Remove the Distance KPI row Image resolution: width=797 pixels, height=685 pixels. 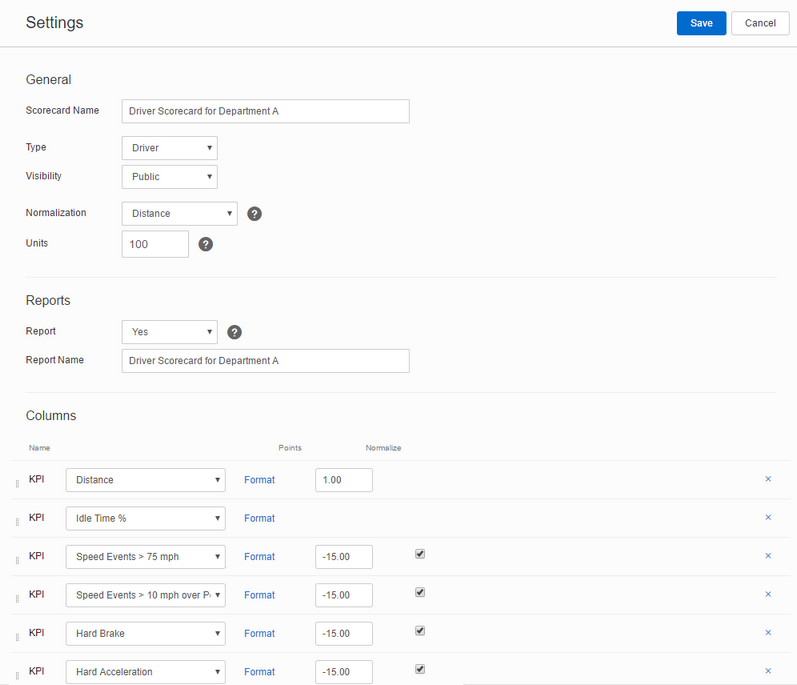pos(768,479)
